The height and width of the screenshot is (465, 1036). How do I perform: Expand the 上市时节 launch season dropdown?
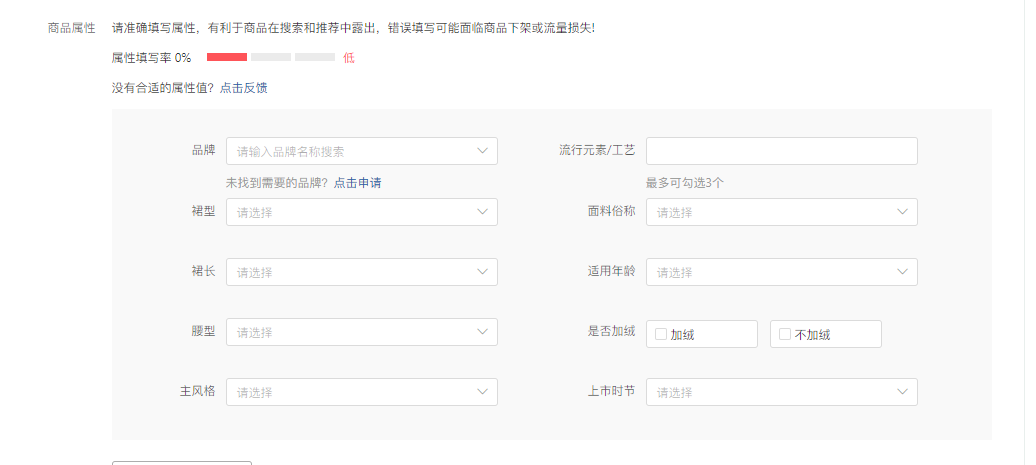click(x=770, y=392)
